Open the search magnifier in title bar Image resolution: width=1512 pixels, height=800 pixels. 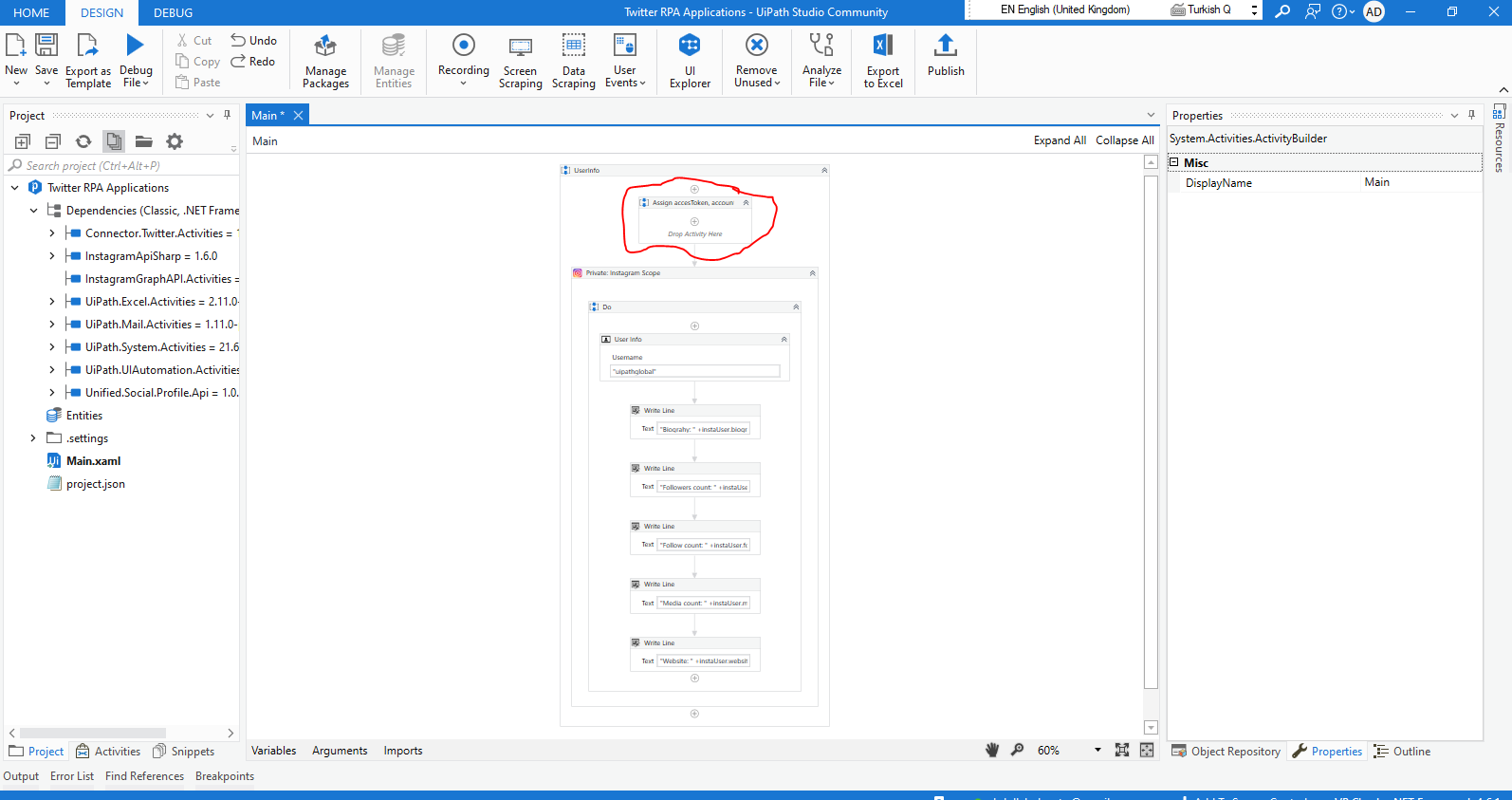coord(1282,11)
